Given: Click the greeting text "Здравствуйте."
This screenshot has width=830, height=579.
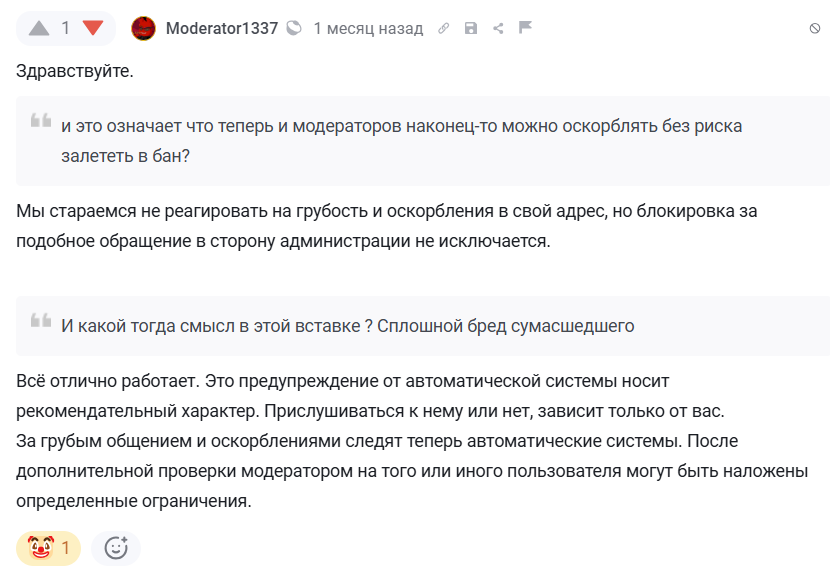Looking at the screenshot, I should 75,72.
